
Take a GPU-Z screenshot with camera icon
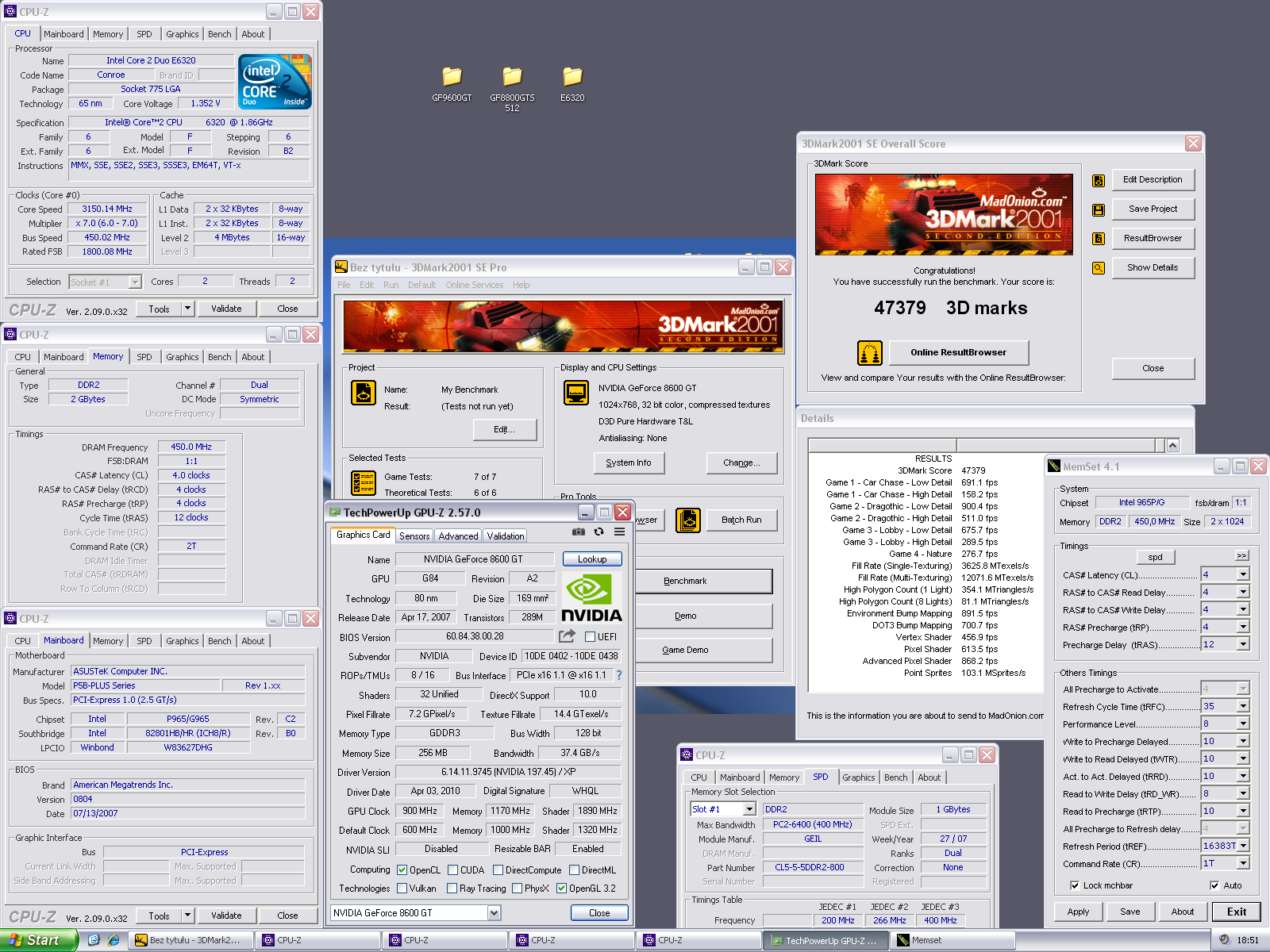pos(579,532)
